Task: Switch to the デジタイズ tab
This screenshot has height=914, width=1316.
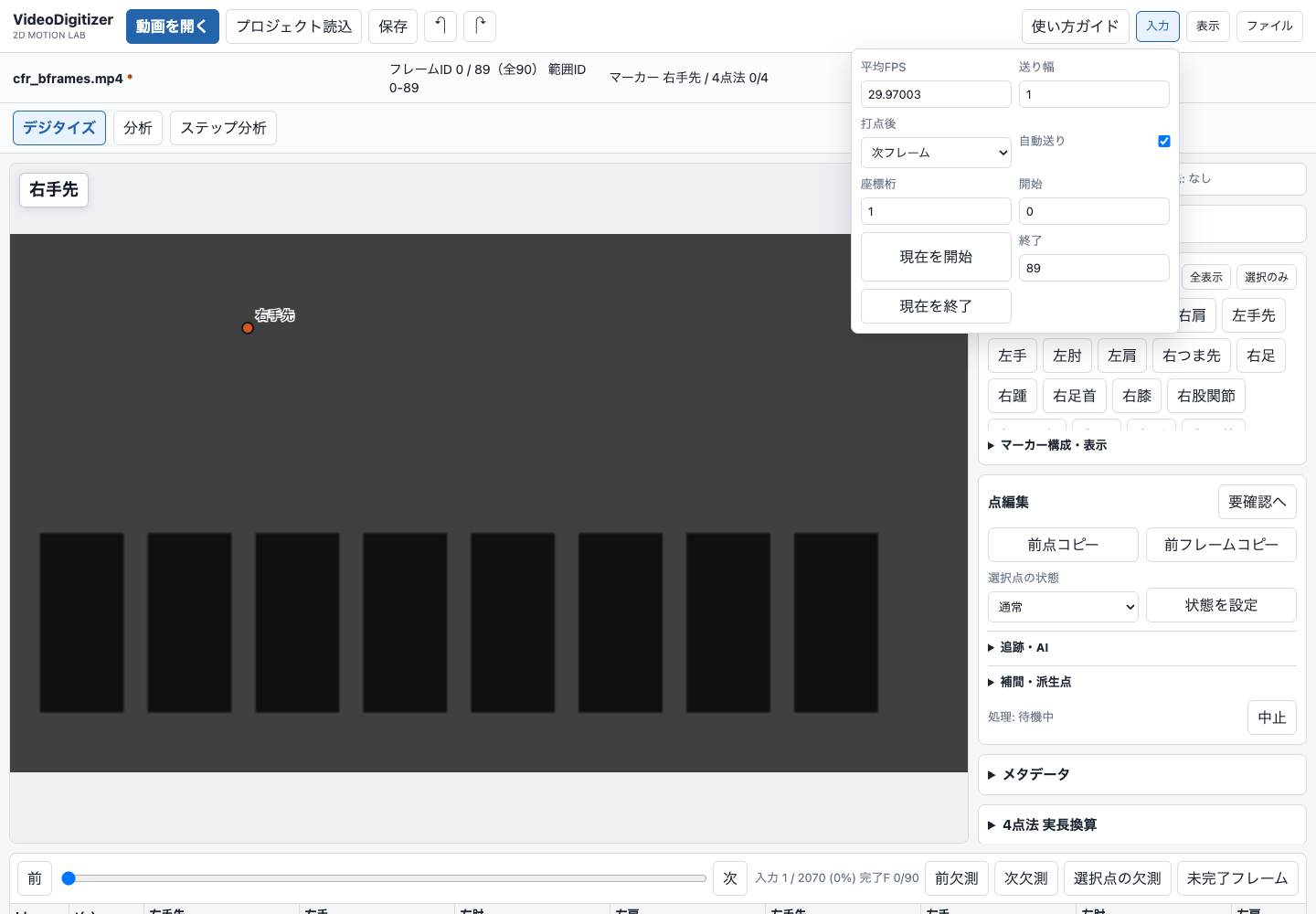Action: click(x=59, y=128)
